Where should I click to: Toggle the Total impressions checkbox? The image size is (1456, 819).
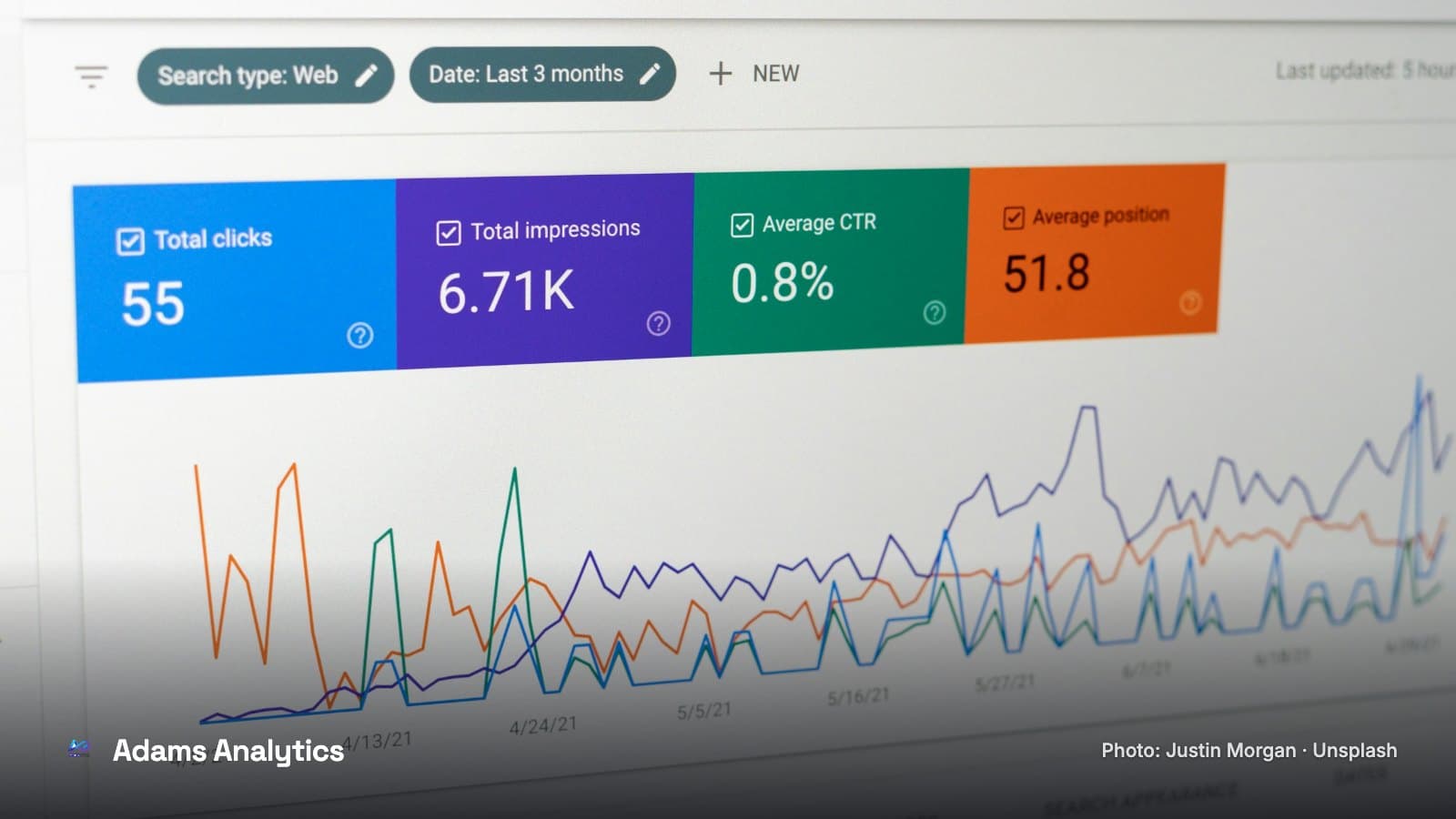tap(449, 233)
